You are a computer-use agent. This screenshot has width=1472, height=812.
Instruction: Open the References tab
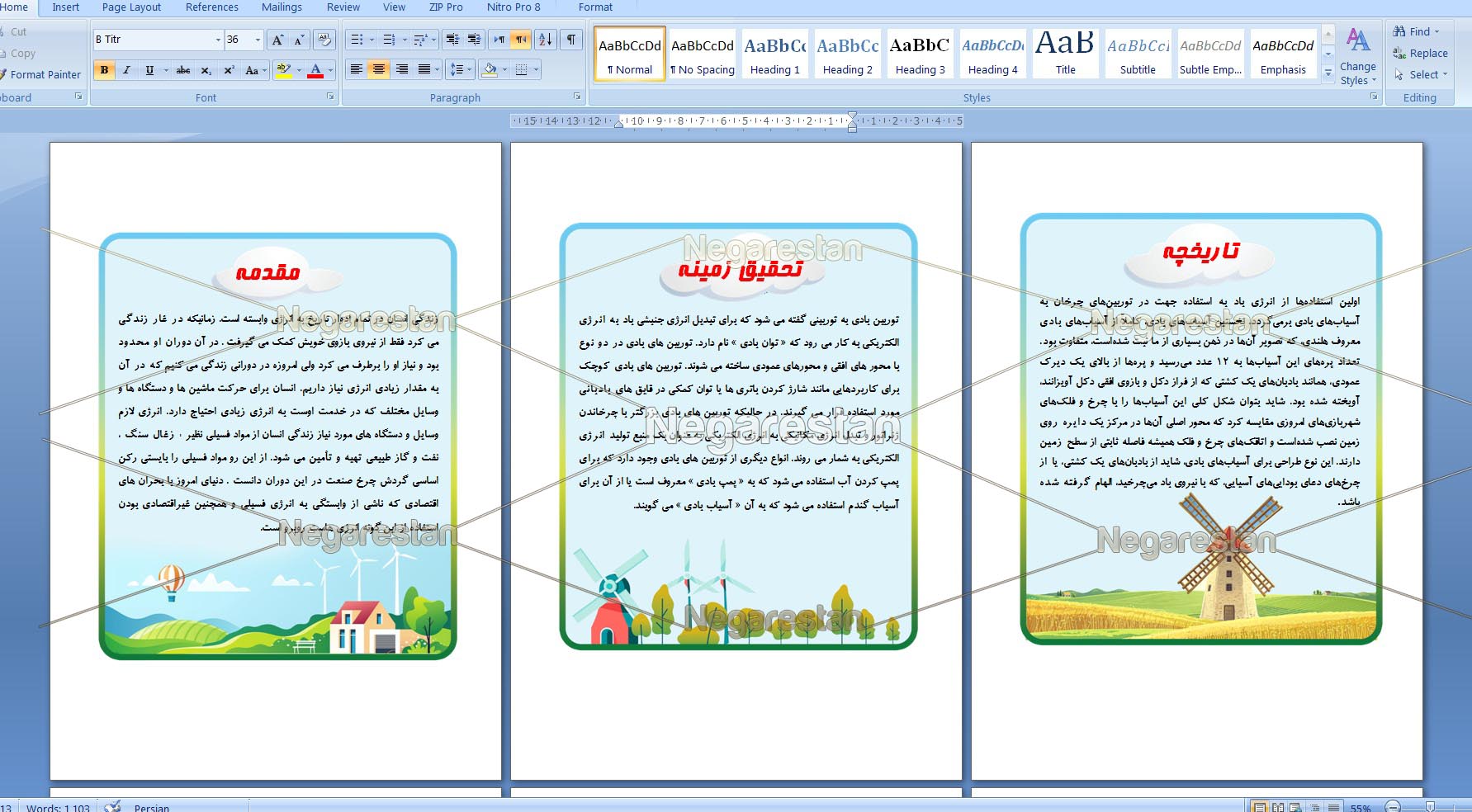(x=212, y=7)
